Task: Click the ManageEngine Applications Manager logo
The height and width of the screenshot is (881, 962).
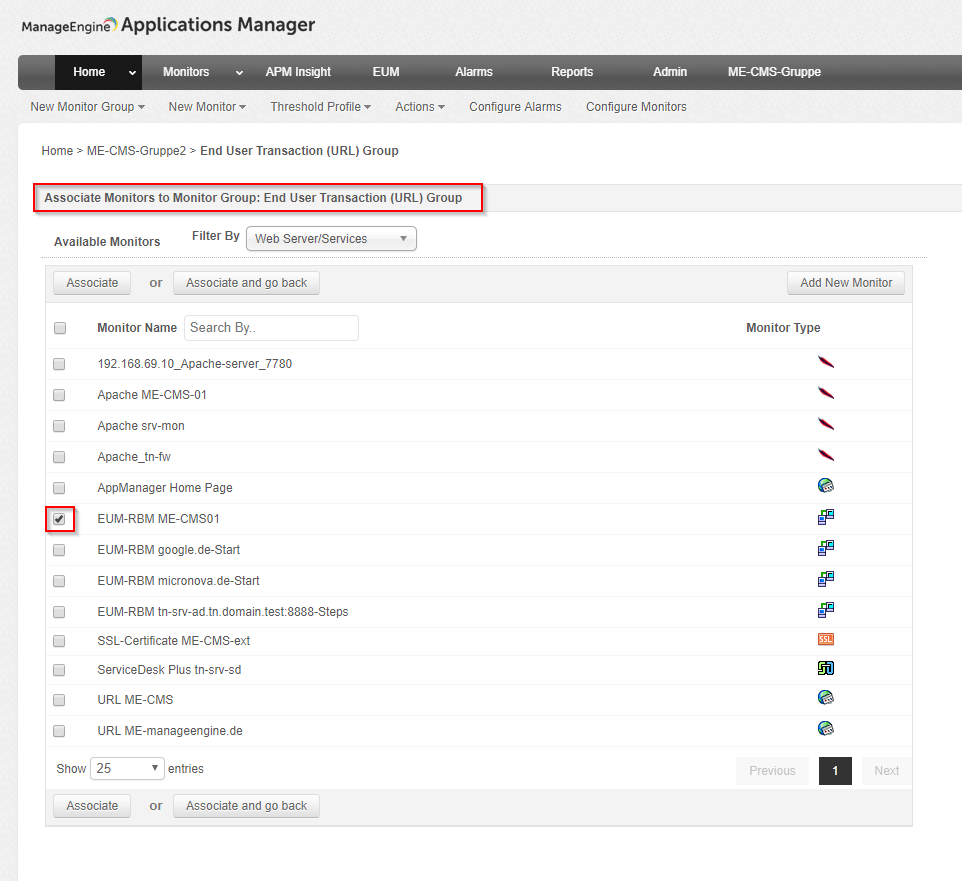Action: click(168, 25)
